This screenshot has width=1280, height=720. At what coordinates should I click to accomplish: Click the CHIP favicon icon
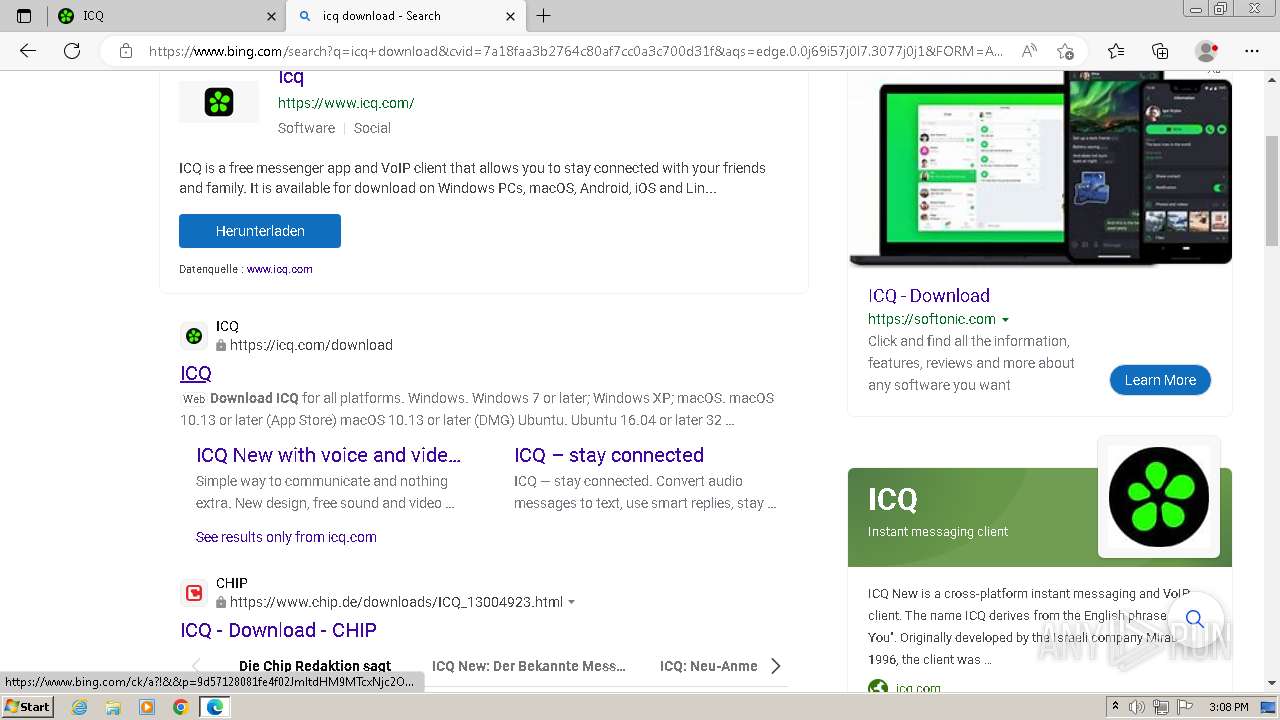[x=194, y=593]
